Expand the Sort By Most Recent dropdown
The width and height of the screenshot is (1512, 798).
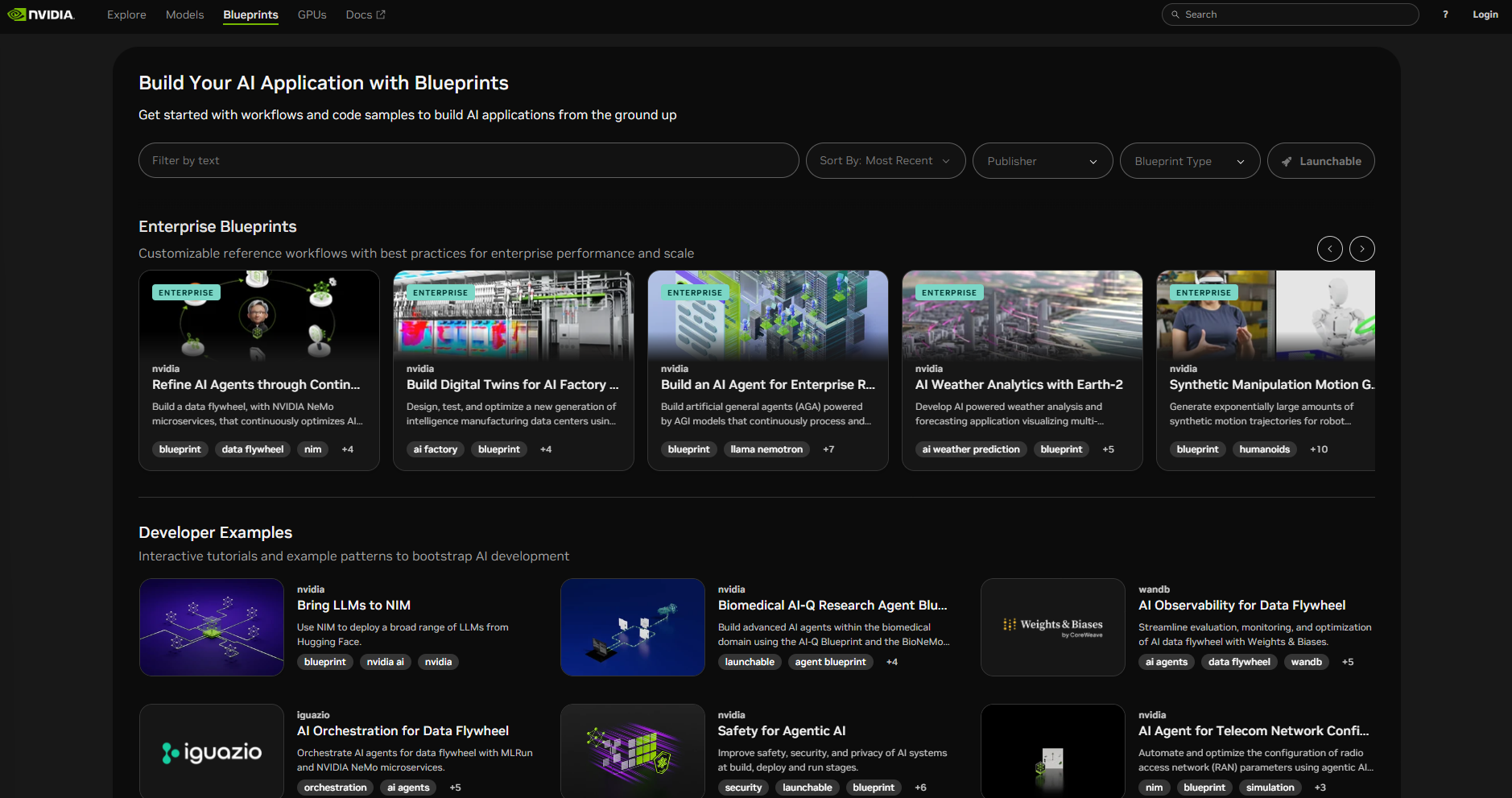tap(885, 161)
